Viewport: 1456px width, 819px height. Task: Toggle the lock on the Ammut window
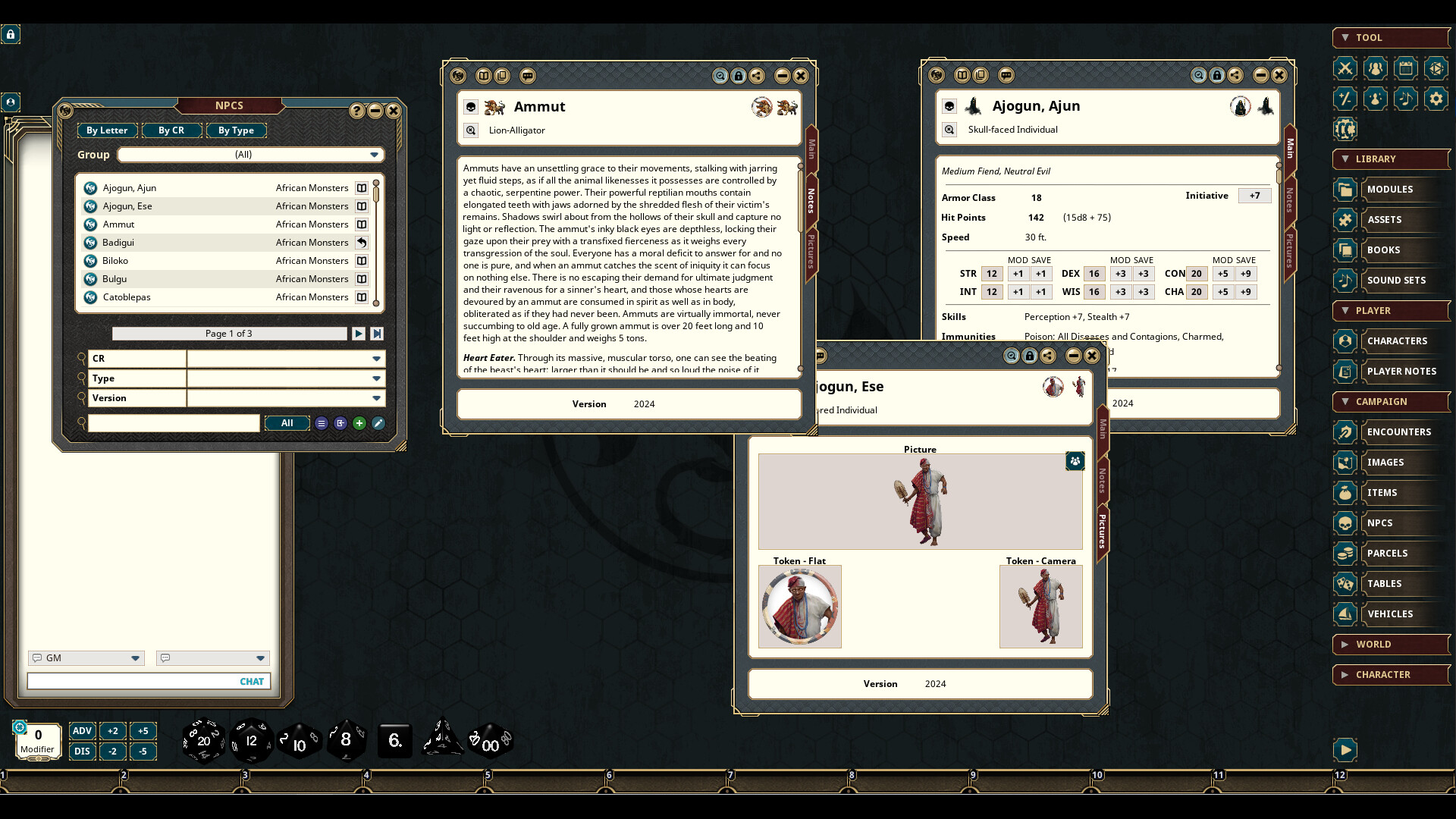coord(739,76)
